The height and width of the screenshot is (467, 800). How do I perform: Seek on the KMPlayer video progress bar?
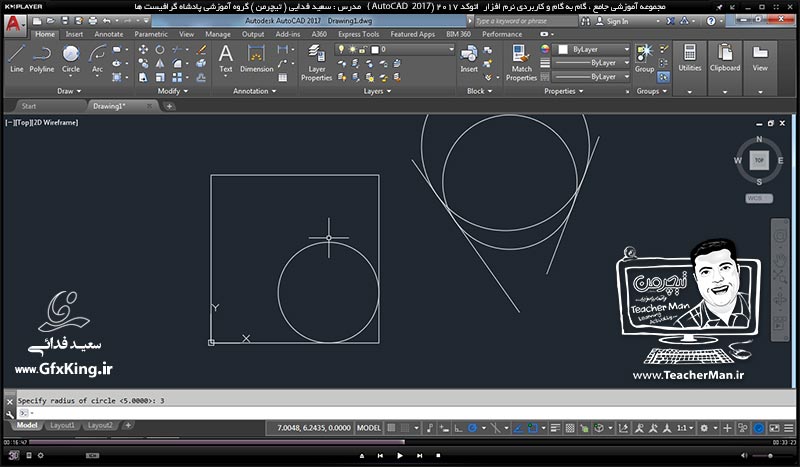point(400,442)
